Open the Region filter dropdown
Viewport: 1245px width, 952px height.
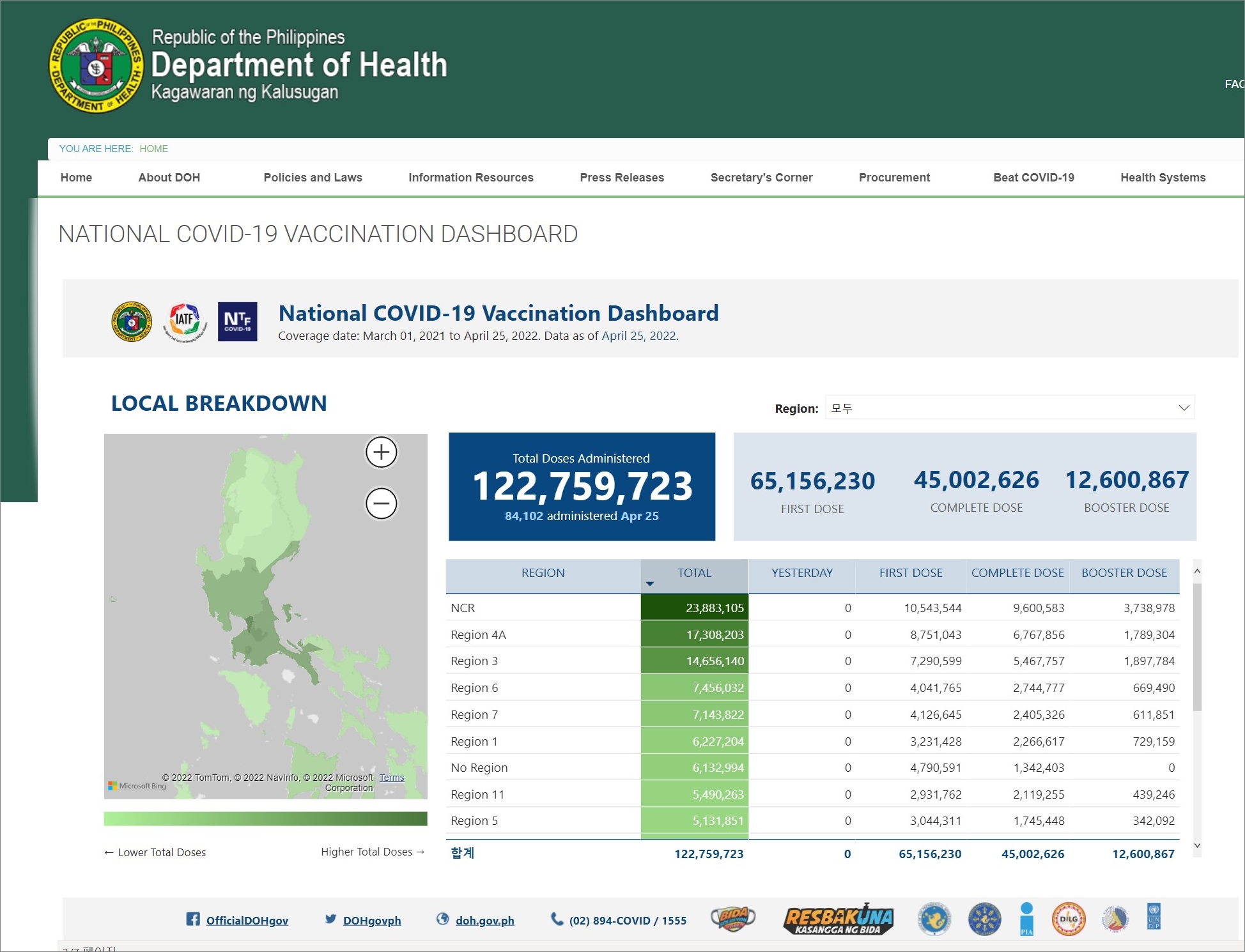pos(1010,408)
